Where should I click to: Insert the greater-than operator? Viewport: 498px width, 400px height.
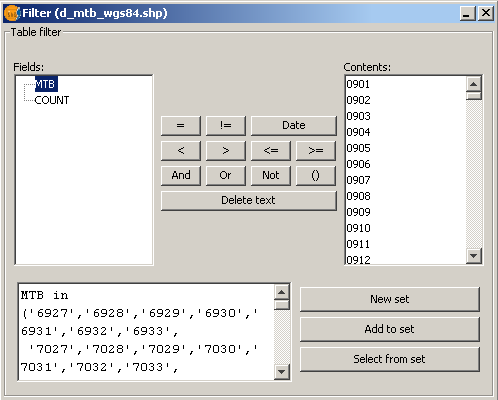coord(226,151)
